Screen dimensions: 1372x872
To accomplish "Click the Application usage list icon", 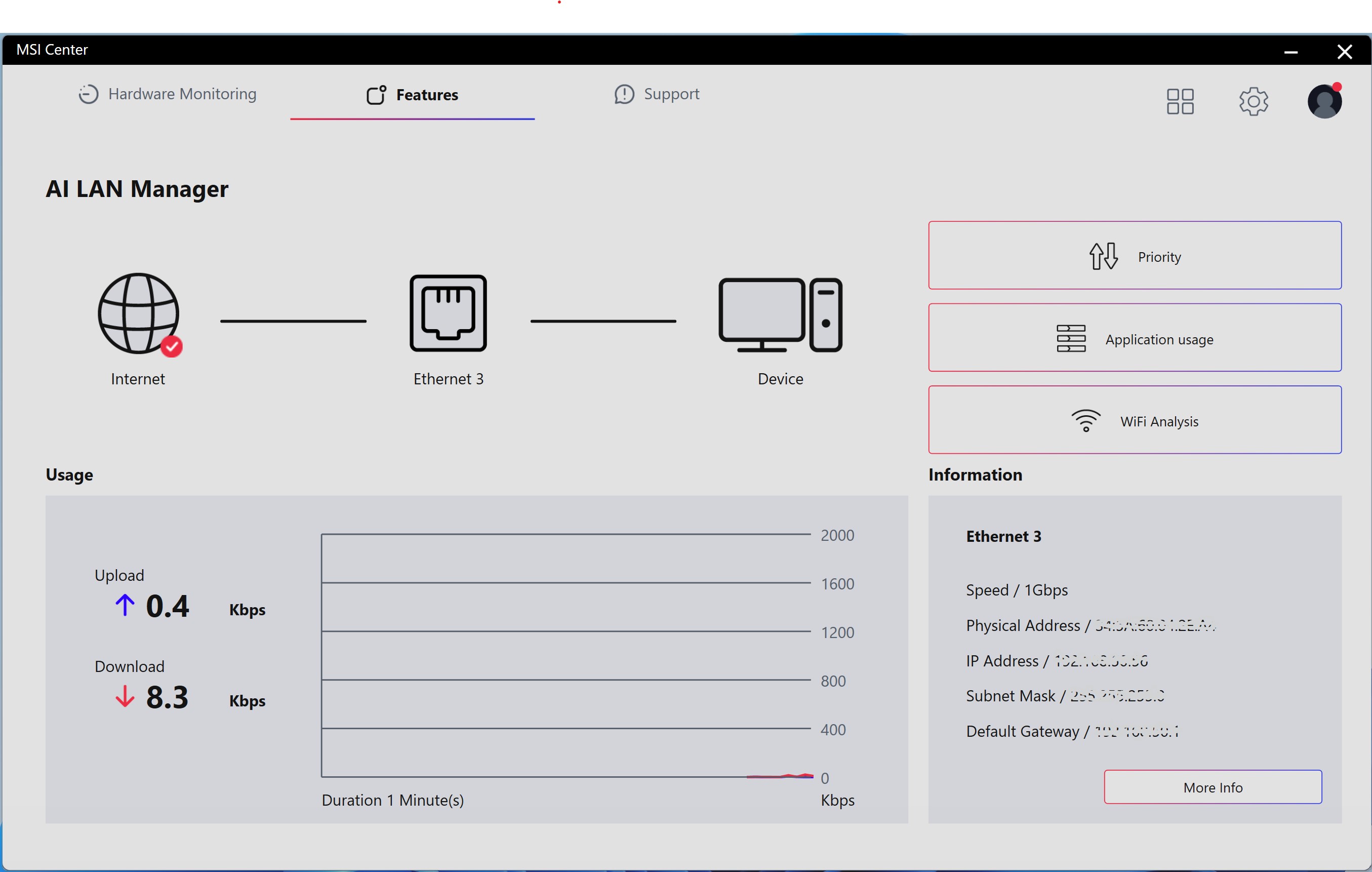I will 1071,339.
